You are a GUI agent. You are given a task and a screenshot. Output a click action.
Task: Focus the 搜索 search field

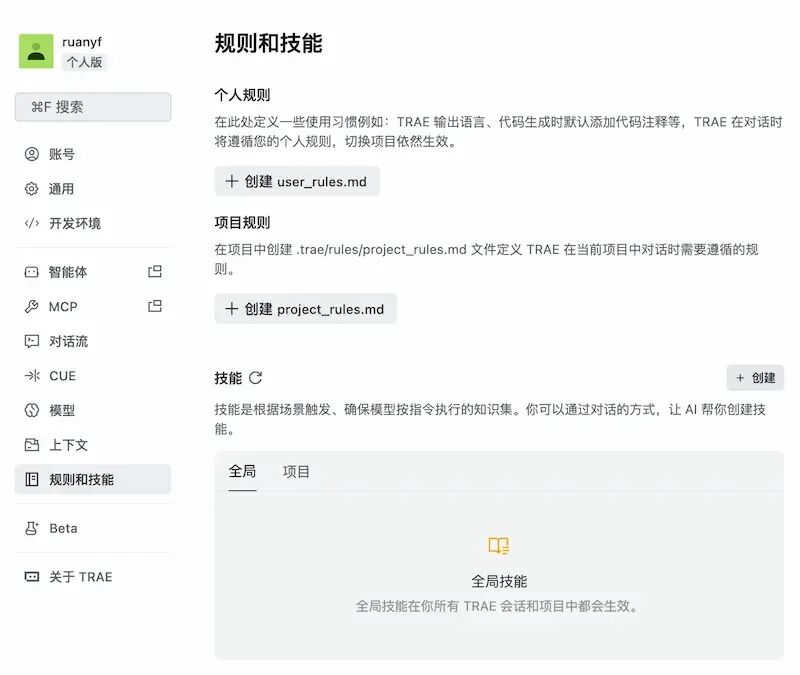tap(93, 107)
